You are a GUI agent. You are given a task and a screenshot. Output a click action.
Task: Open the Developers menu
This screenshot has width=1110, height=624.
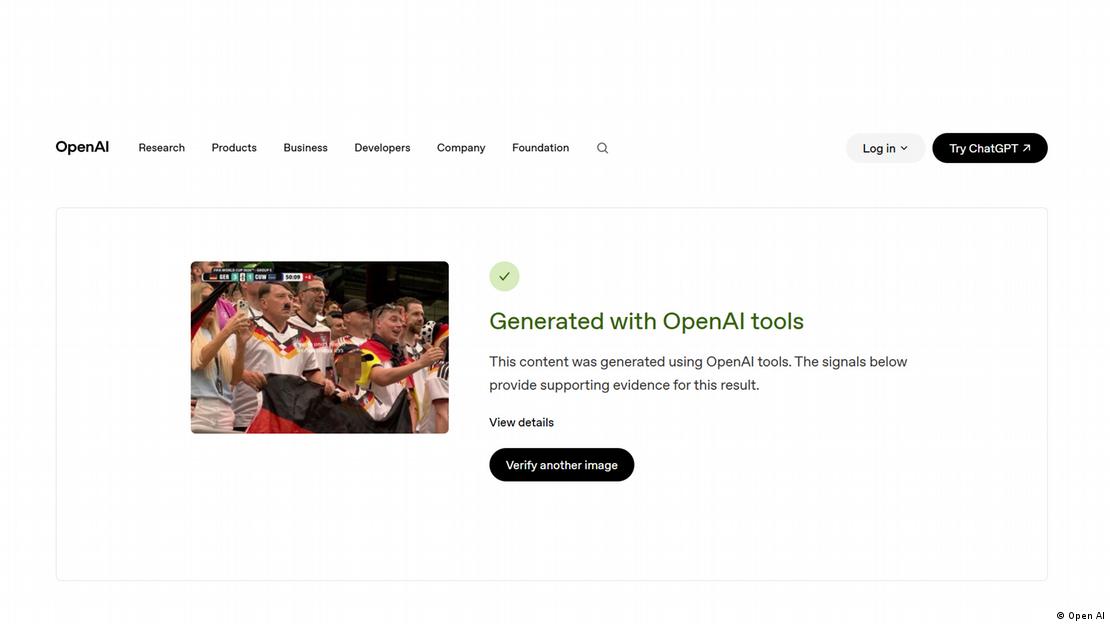[x=382, y=148]
